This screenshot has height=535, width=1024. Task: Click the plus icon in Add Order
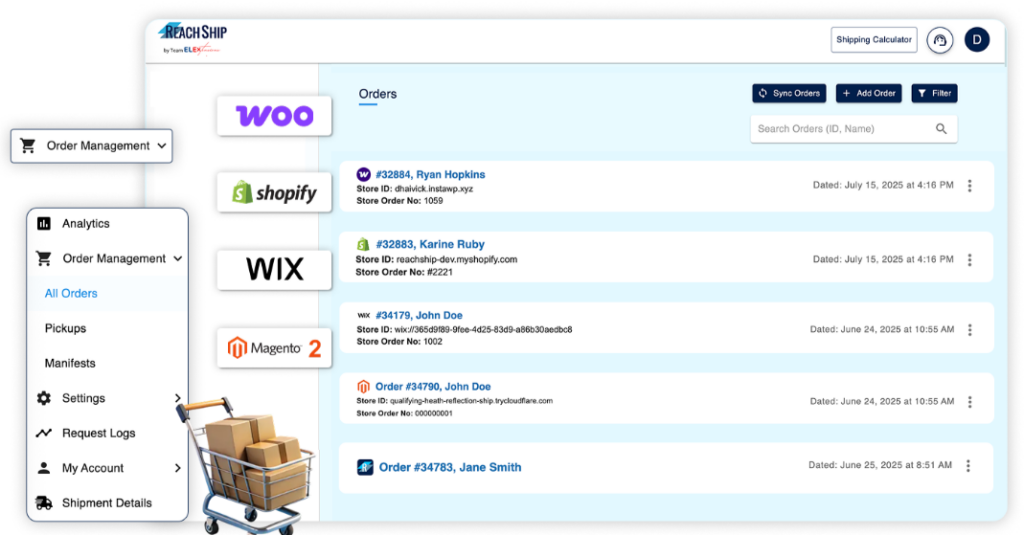tap(846, 93)
